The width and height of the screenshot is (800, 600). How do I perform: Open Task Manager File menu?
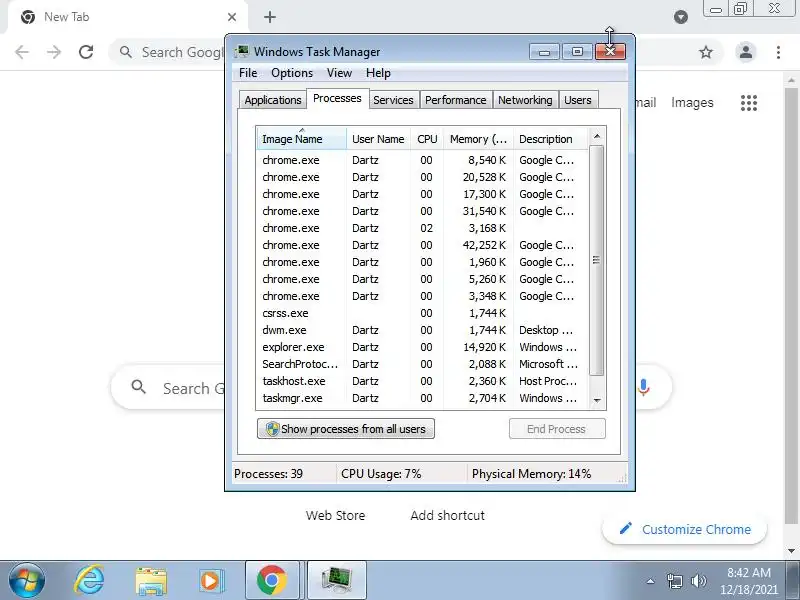pos(248,73)
